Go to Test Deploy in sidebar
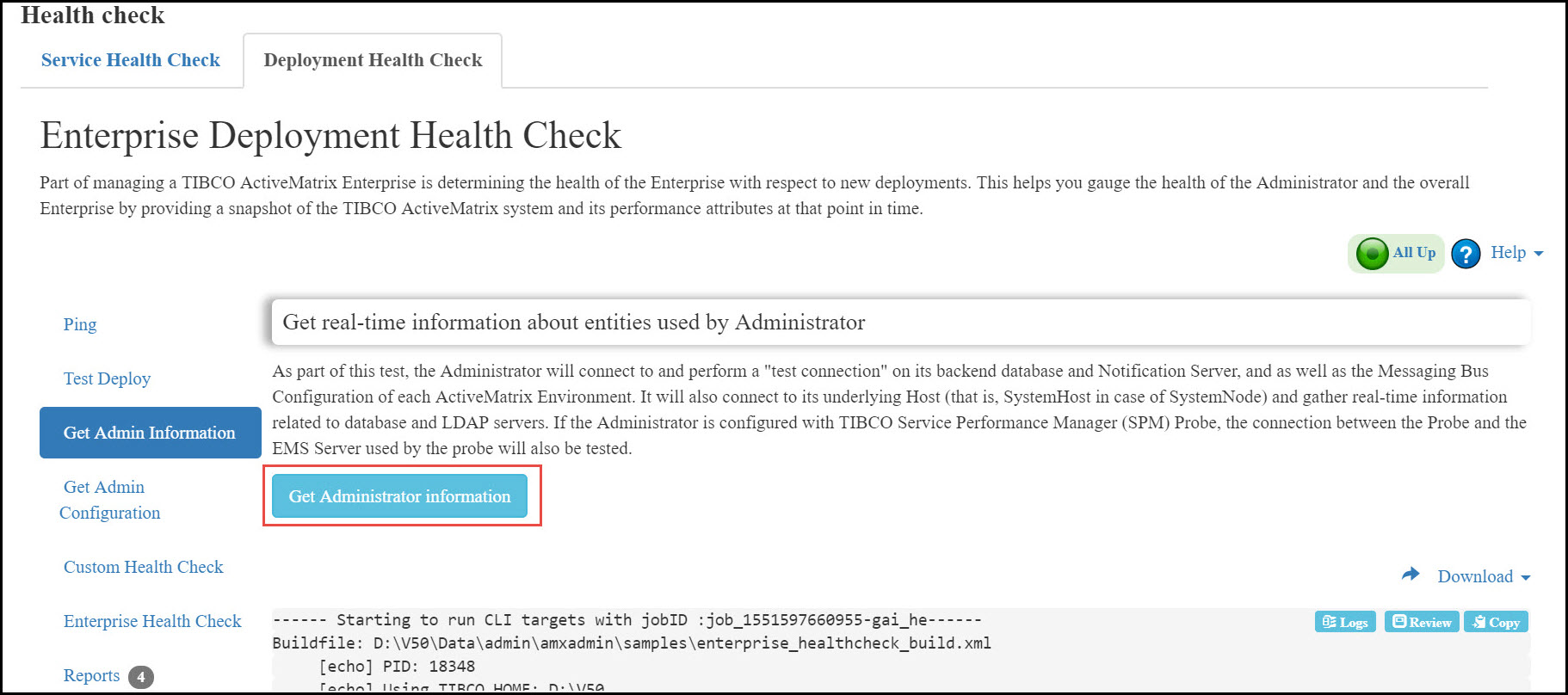Viewport: 1568px width, 695px height. pyautogui.click(x=107, y=378)
